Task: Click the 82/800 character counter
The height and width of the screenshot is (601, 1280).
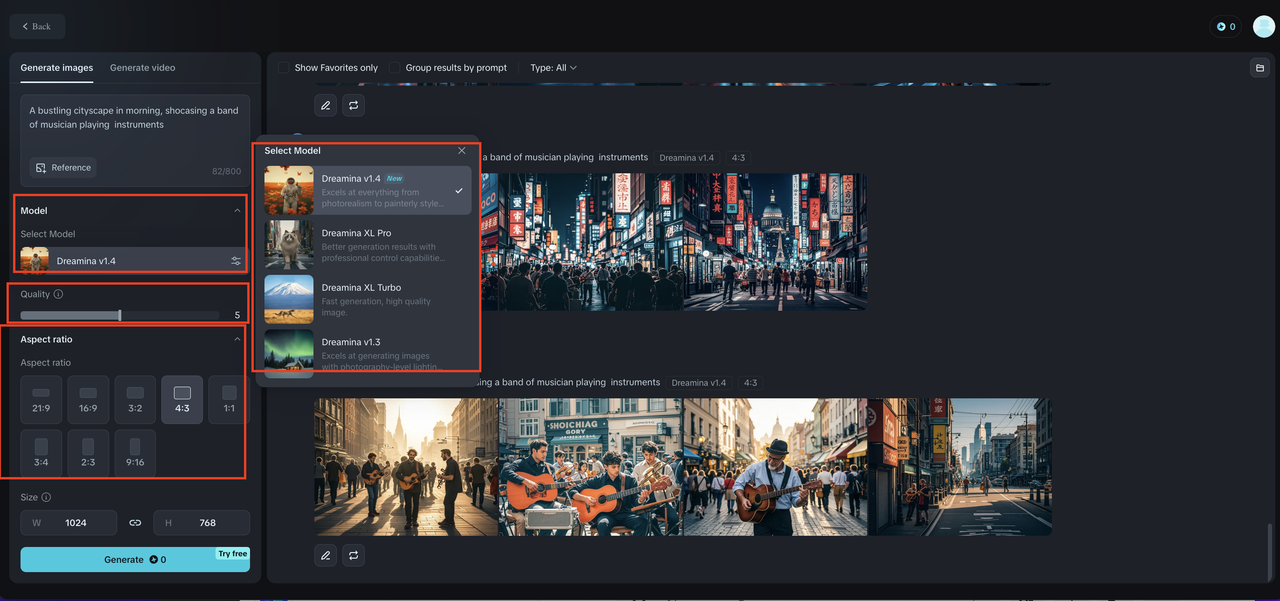Action: [x=228, y=171]
